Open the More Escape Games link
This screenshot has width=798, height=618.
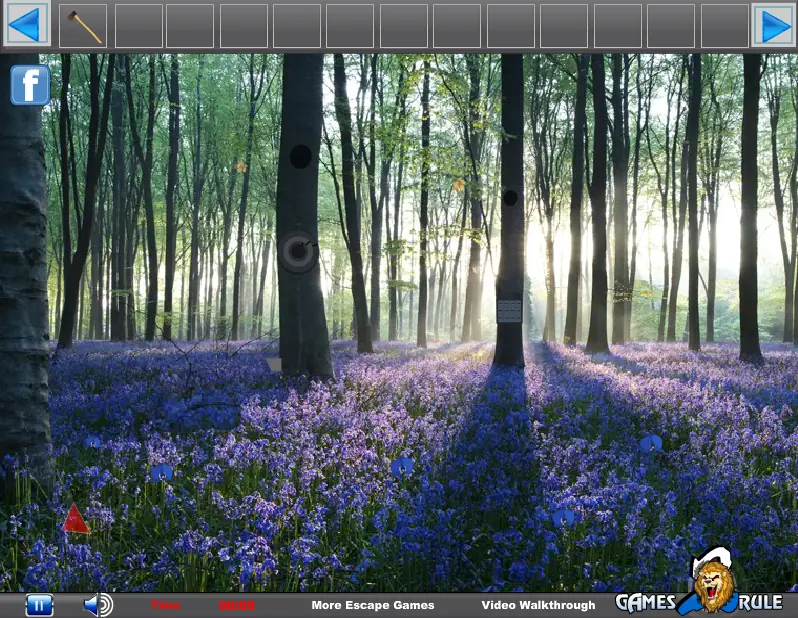point(373,605)
